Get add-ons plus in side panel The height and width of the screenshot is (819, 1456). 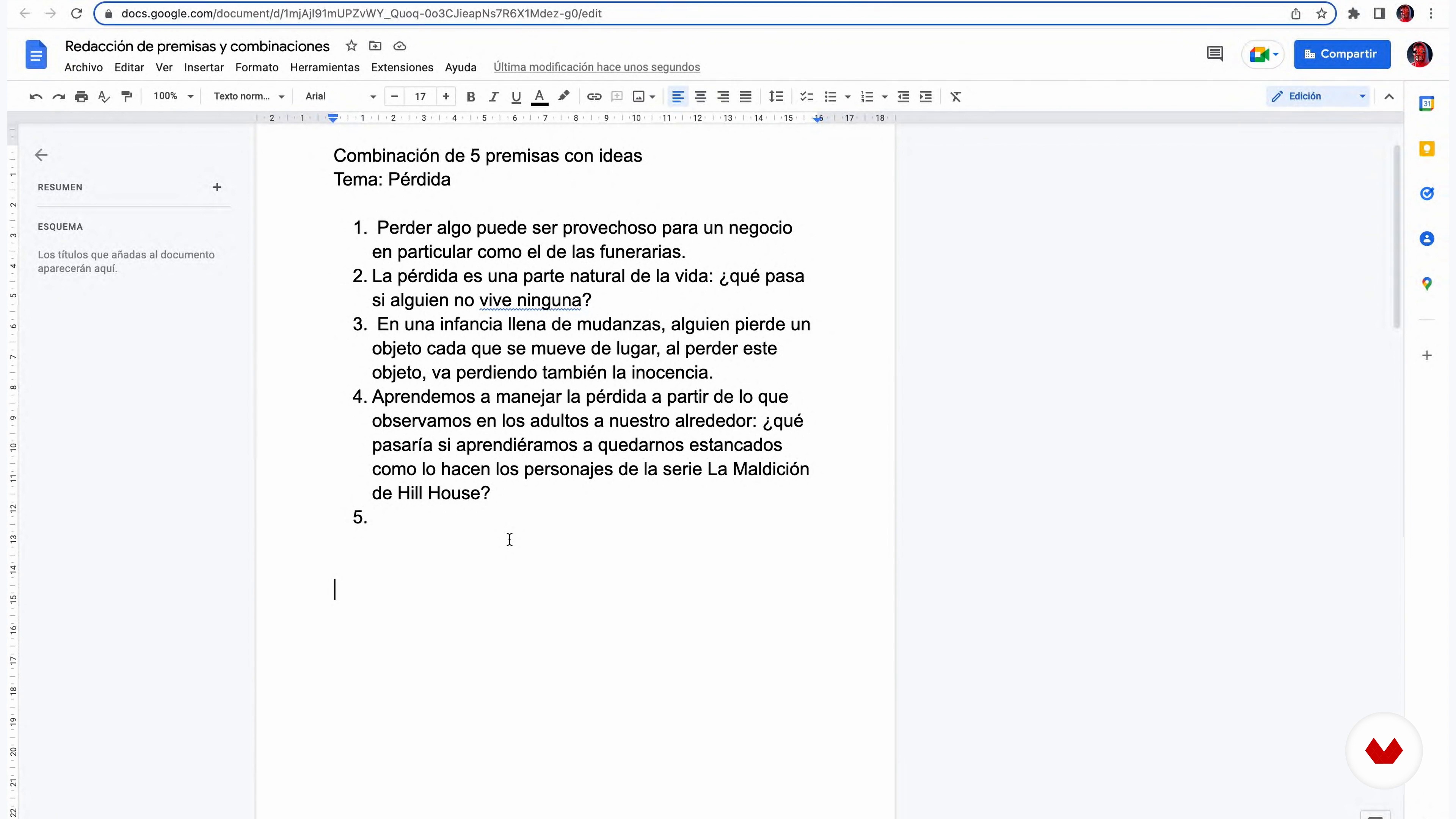pyautogui.click(x=1426, y=356)
